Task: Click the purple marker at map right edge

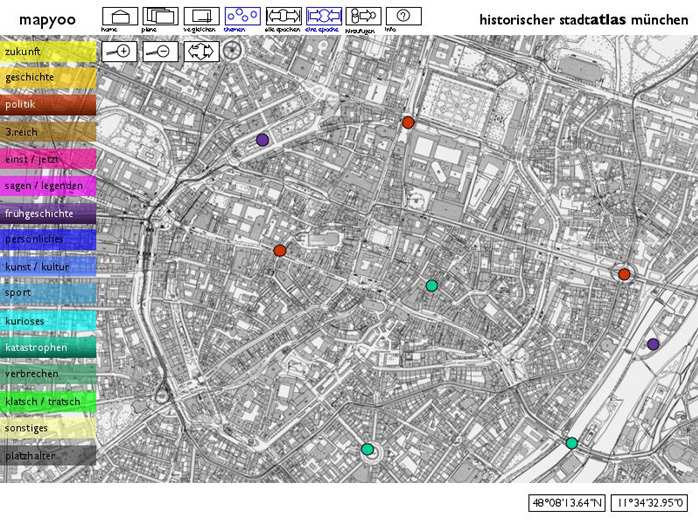Action: point(653,344)
